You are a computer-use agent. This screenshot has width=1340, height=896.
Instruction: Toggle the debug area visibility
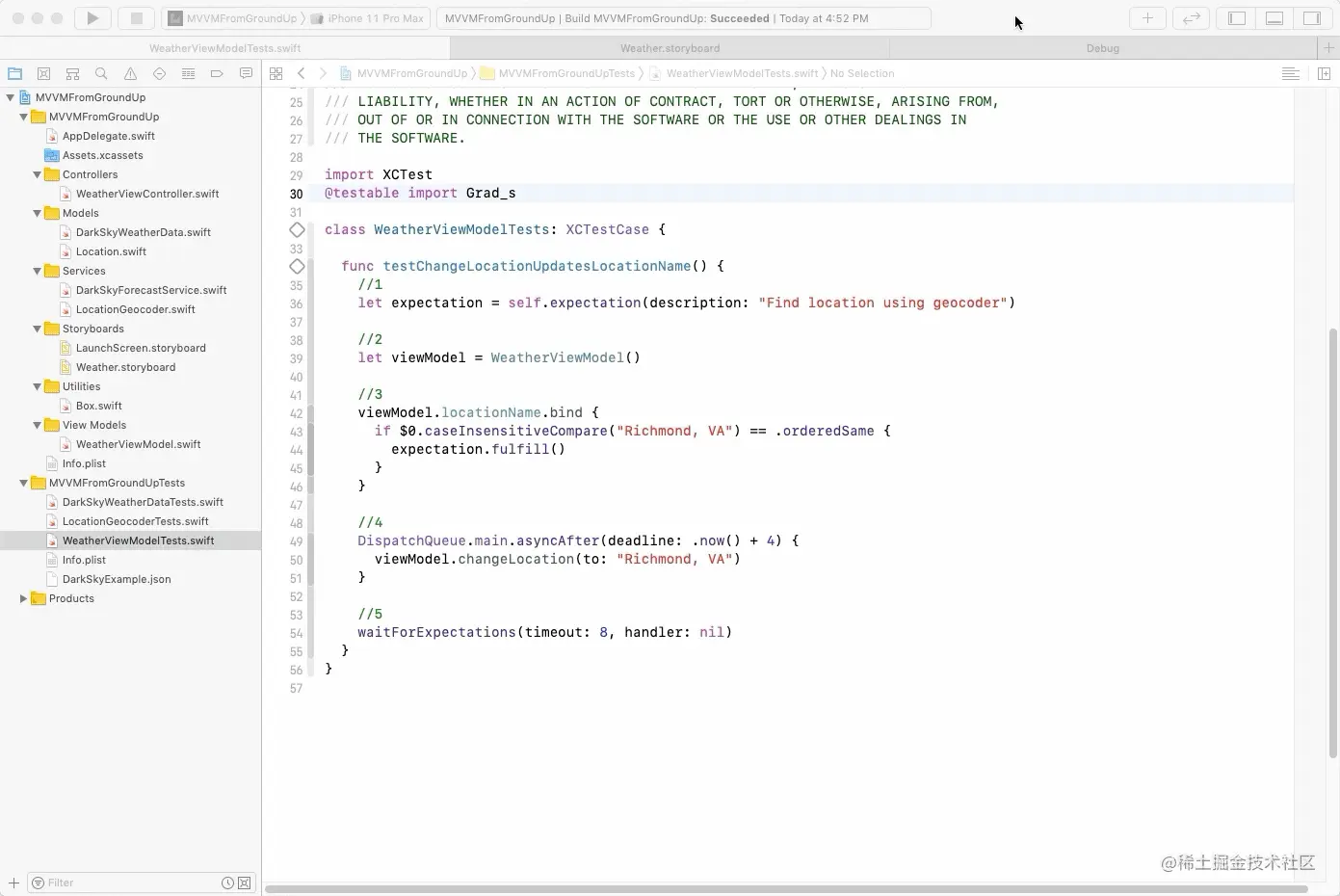click(x=1274, y=17)
